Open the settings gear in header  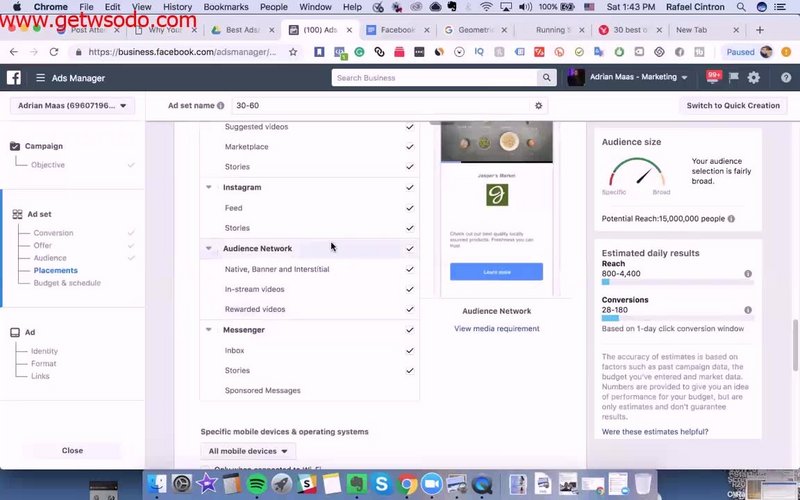click(754, 78)
